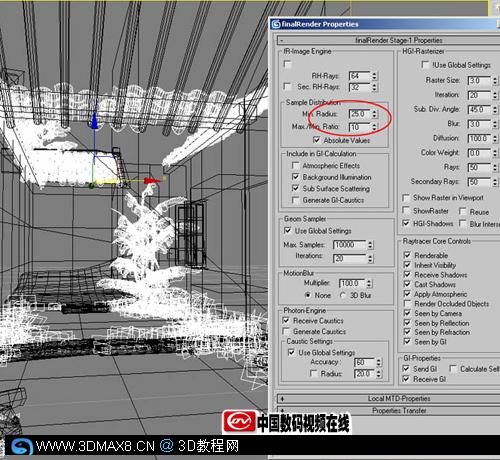The height and width of the screenshot is (460, 500).
Task: Click the Color Weight value field
Action: tap(479, 153)
